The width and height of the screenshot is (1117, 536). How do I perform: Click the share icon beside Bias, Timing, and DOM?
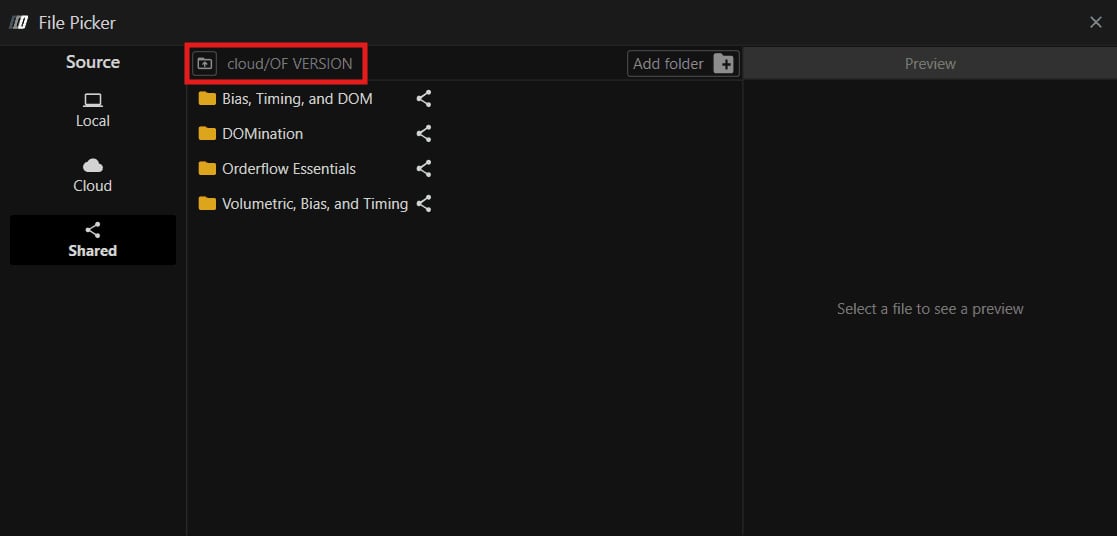(424, 98)
